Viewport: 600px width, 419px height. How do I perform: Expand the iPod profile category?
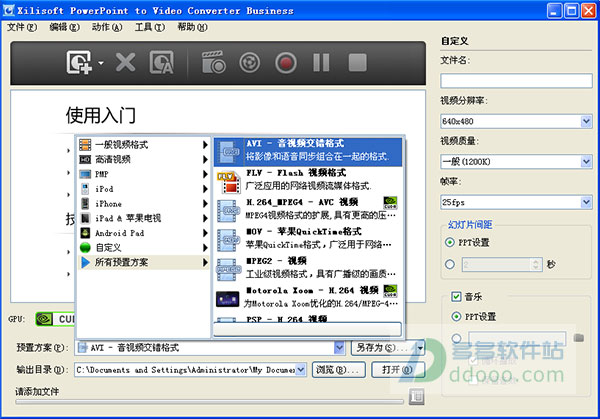[143, 189]
